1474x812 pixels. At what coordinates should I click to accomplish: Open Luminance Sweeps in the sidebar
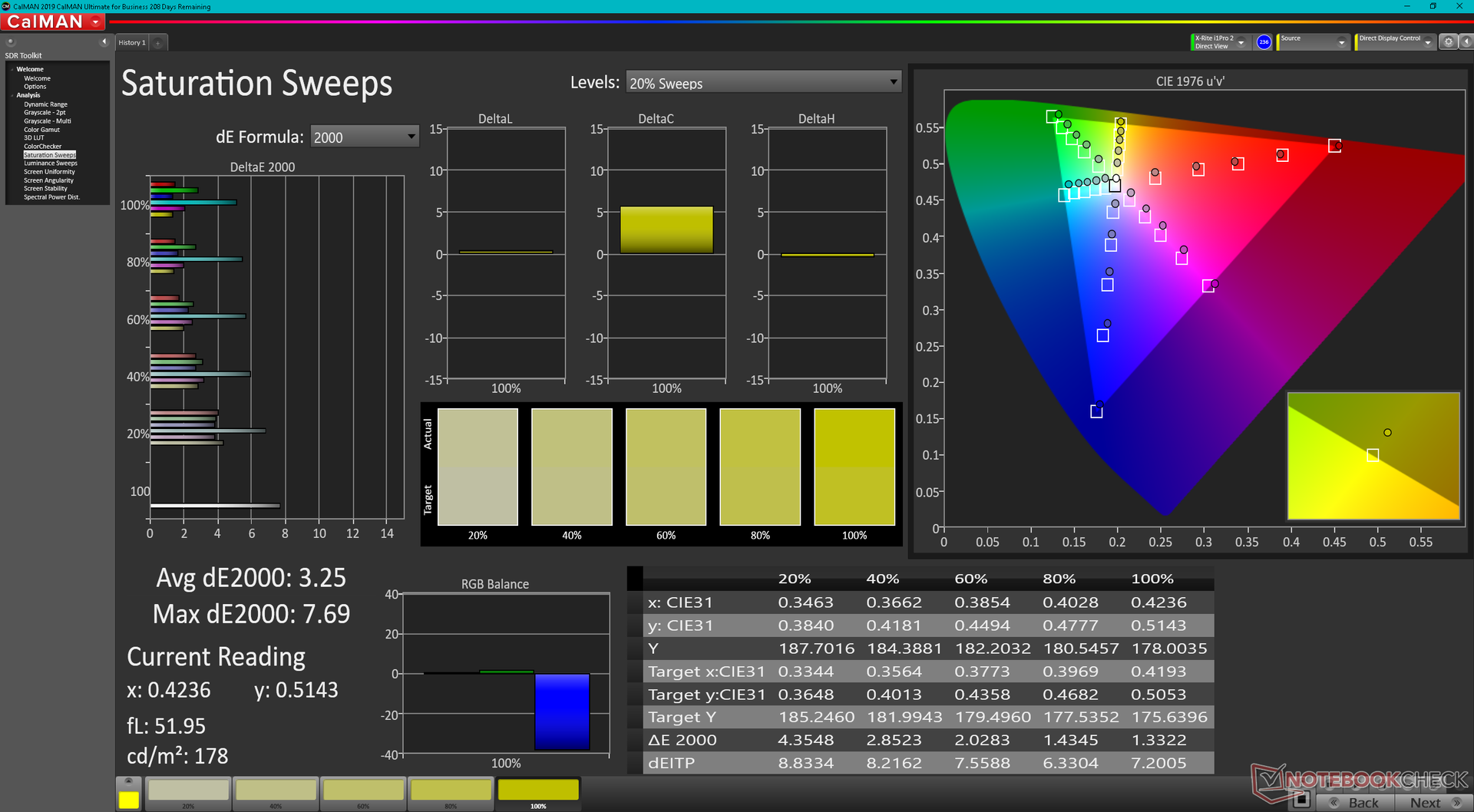(50, 163)
